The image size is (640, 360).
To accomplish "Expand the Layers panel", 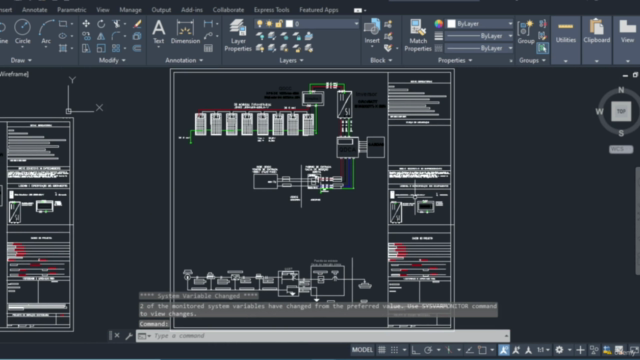I will pyautogui.click(x=291, y=60).
